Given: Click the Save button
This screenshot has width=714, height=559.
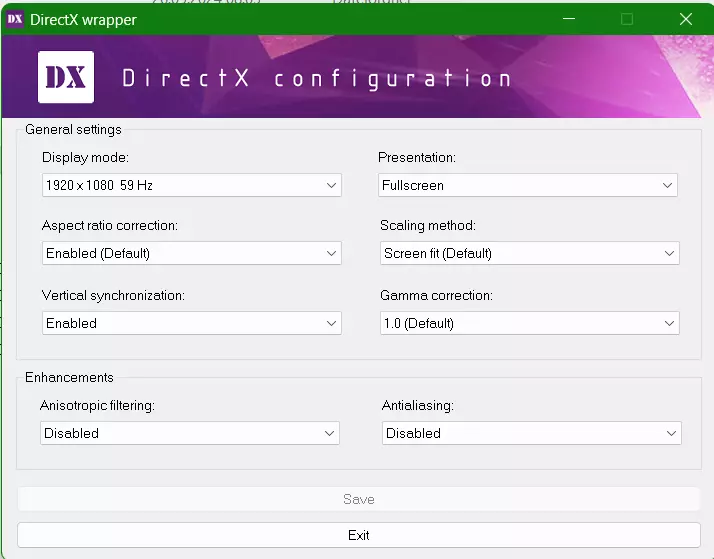Looking at the screenshot, I should pyautogui.click(x=359, y=499).
